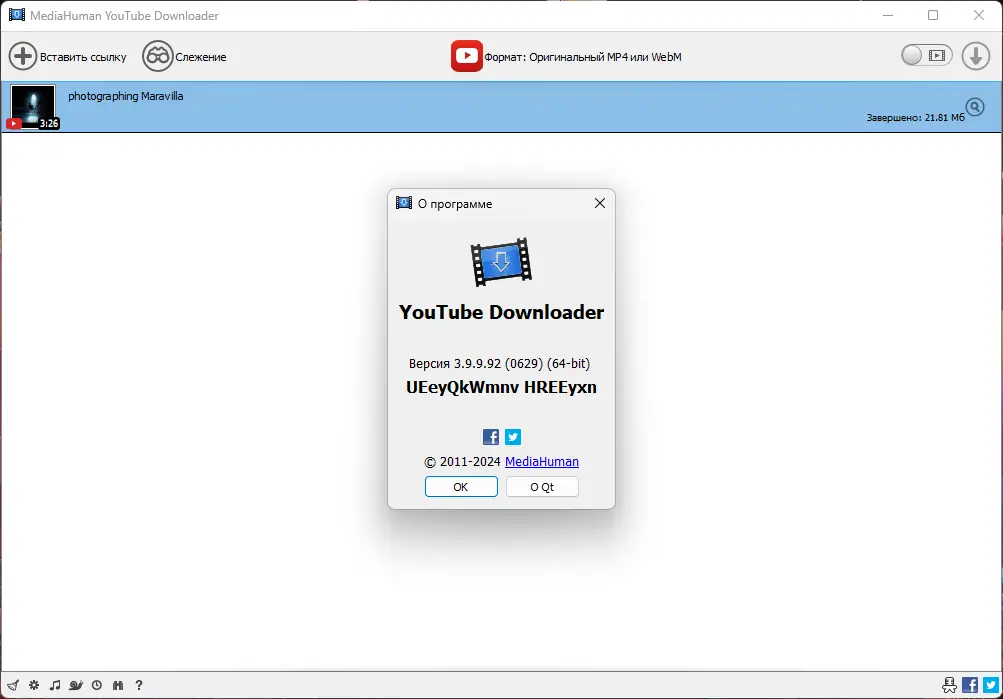
Task: Click the film-strip app logo in dialog
Action: (x=501, y=262)
